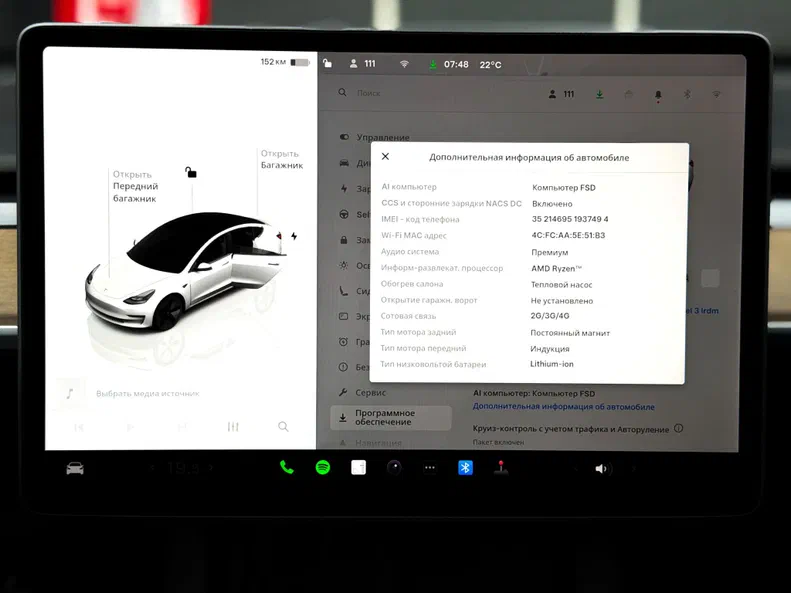The height and width of the screenshot is (593, 791).
Task: Open Сервис settings menu
Action: (x=363, y=392)
